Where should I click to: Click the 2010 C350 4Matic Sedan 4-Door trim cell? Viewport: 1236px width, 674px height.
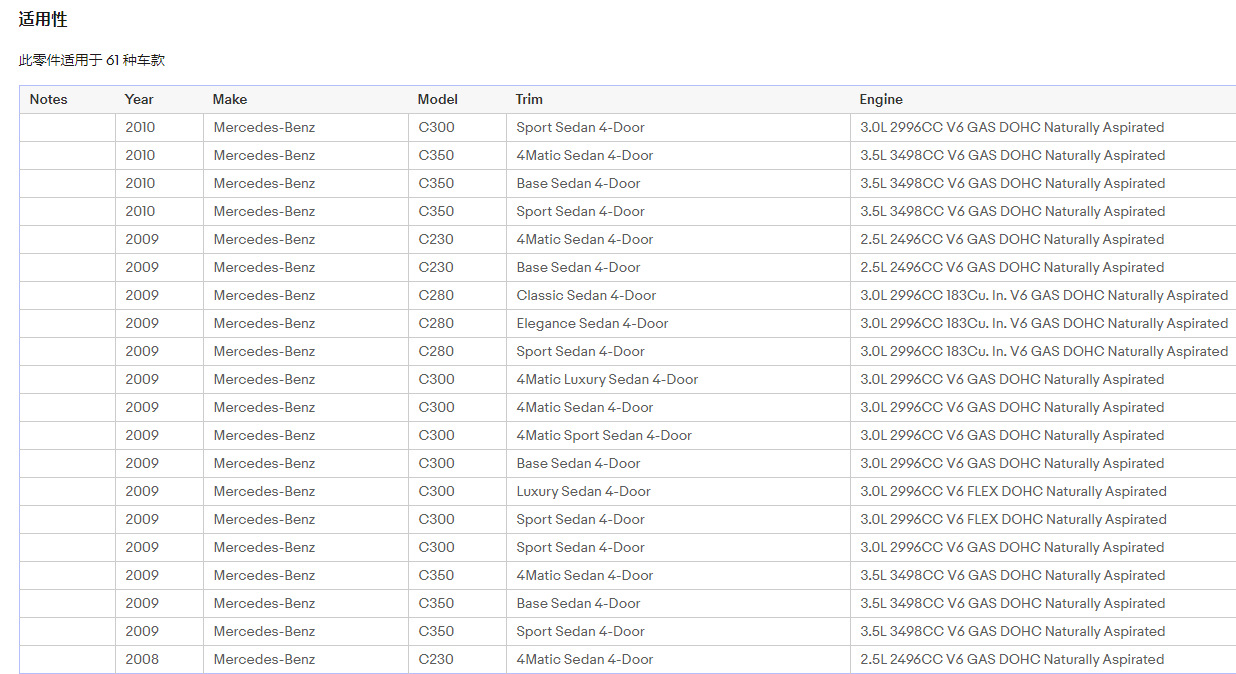(x=678, y=156)
